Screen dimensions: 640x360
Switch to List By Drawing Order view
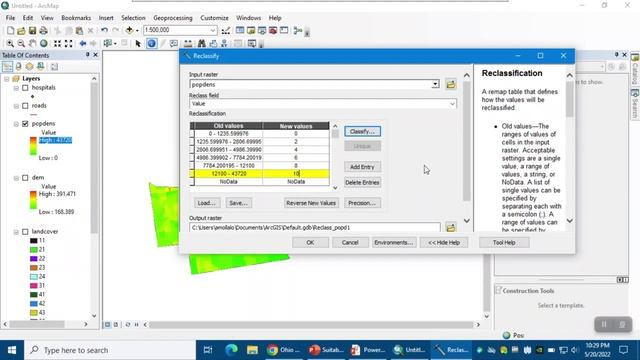tap(7, 67)
